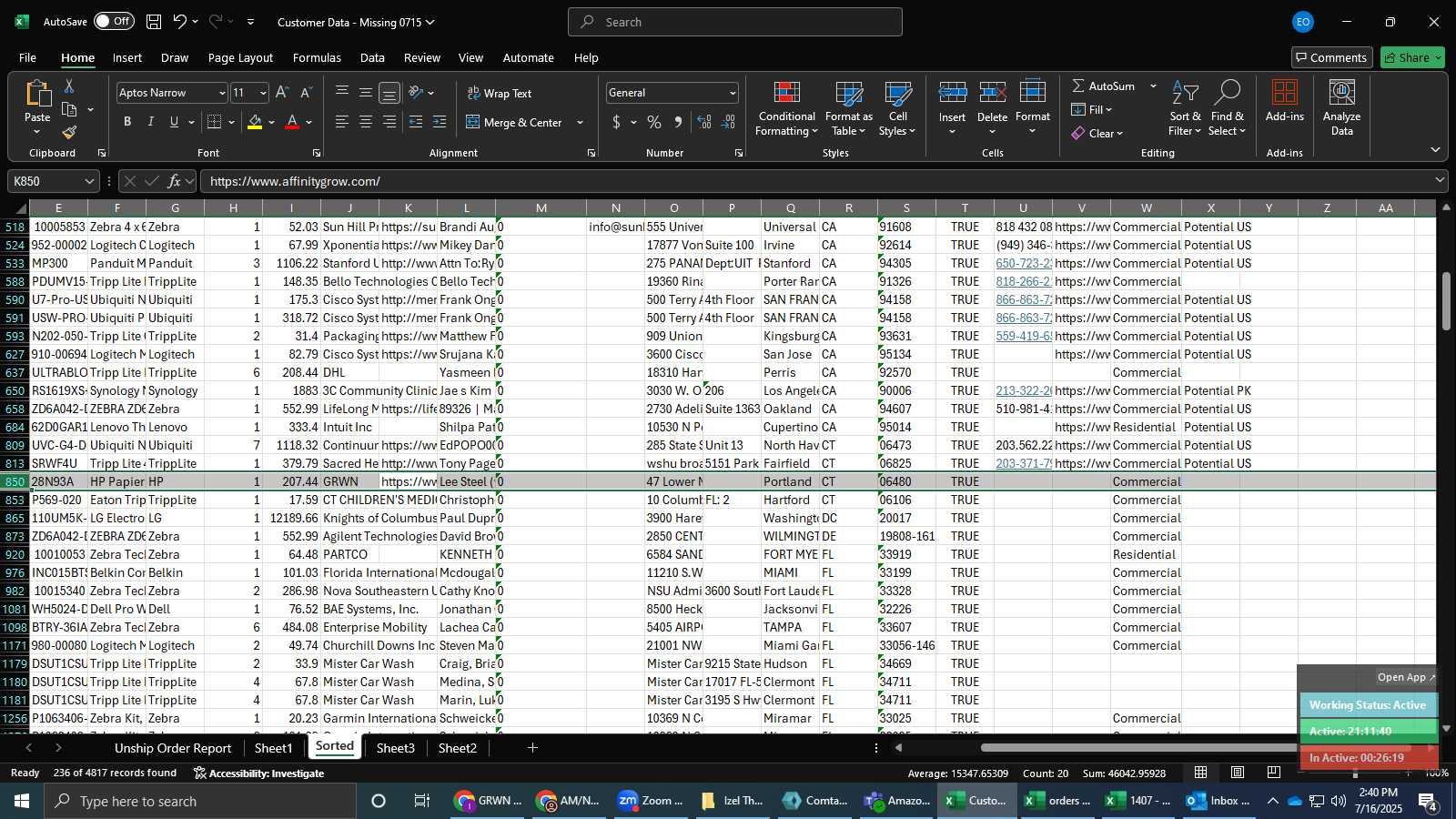Open Conditional Formatting menu
Image resolution: width=1456 pixels, height=819 pixels.
point(786,108)
